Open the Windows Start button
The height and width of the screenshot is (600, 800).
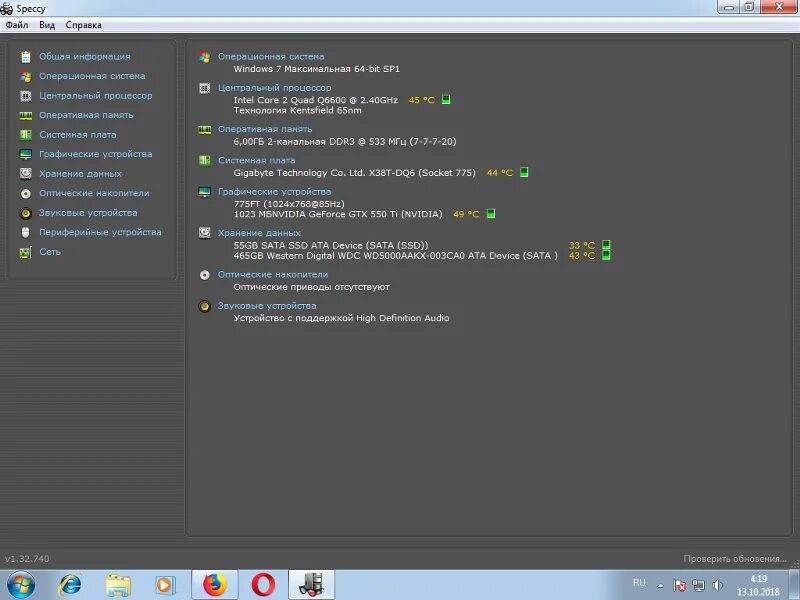click(21, 585)
